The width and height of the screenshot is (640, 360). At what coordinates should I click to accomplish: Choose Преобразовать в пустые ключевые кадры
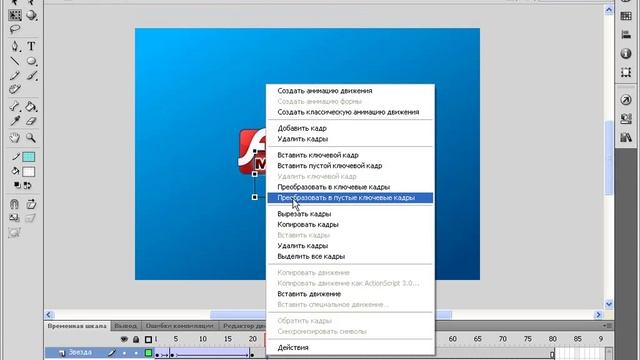point(350,198)
